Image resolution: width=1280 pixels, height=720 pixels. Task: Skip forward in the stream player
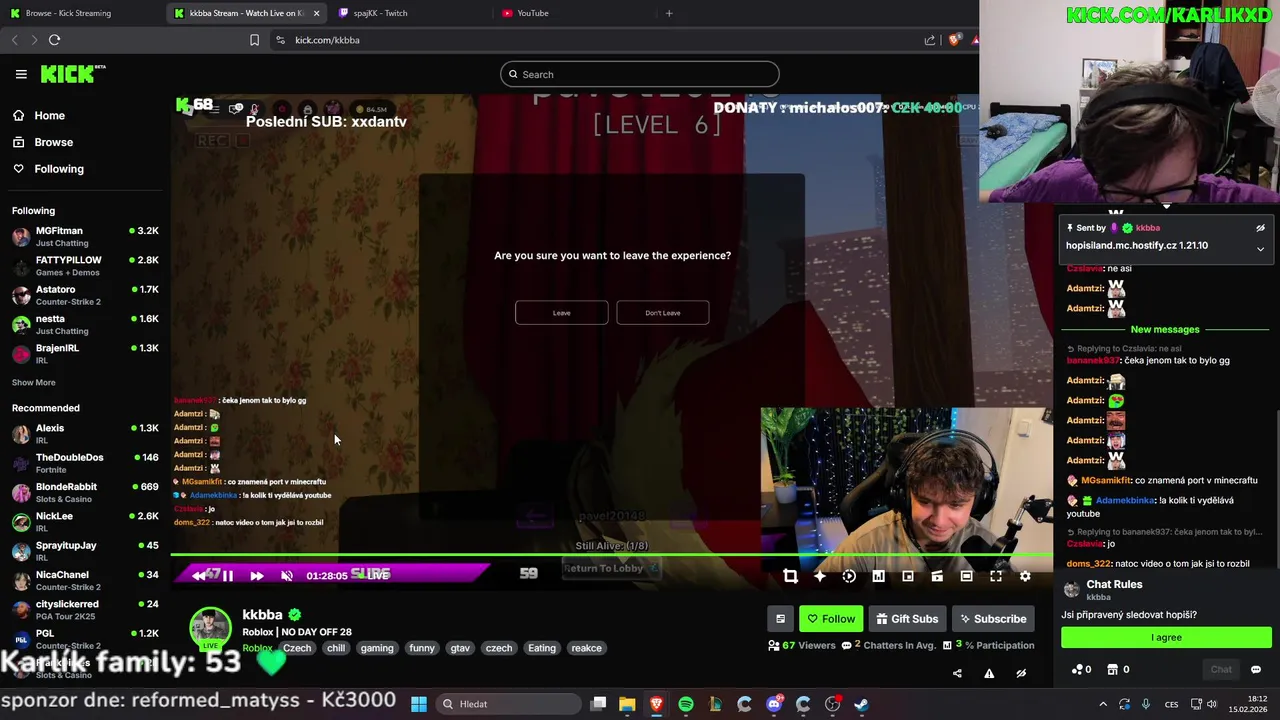(256, 575)
